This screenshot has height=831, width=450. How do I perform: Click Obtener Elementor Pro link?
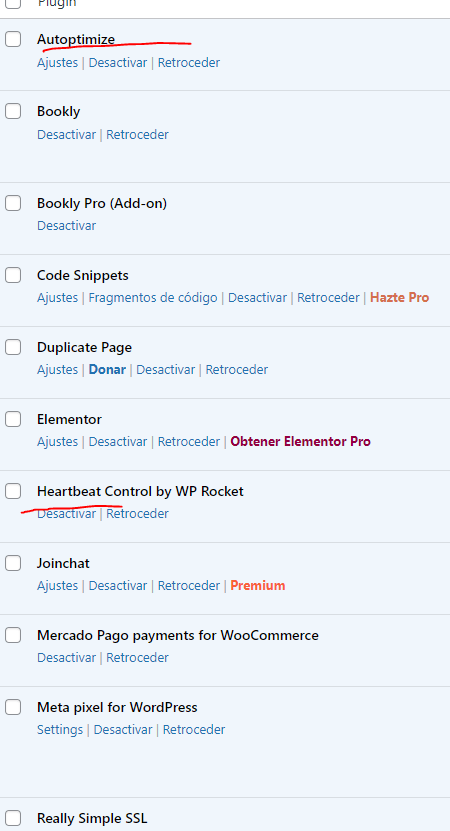point(301,441)
